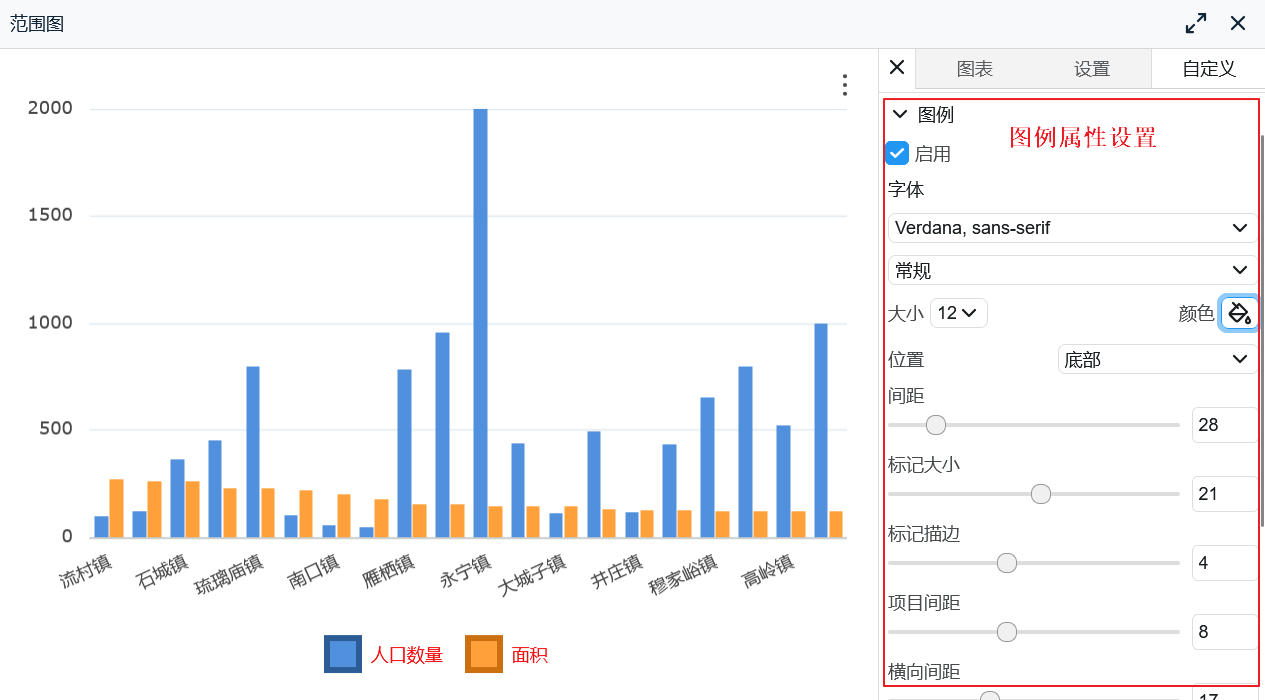
Task: Open the chart's three-dot options menu
Action: (x=845, y=85)
